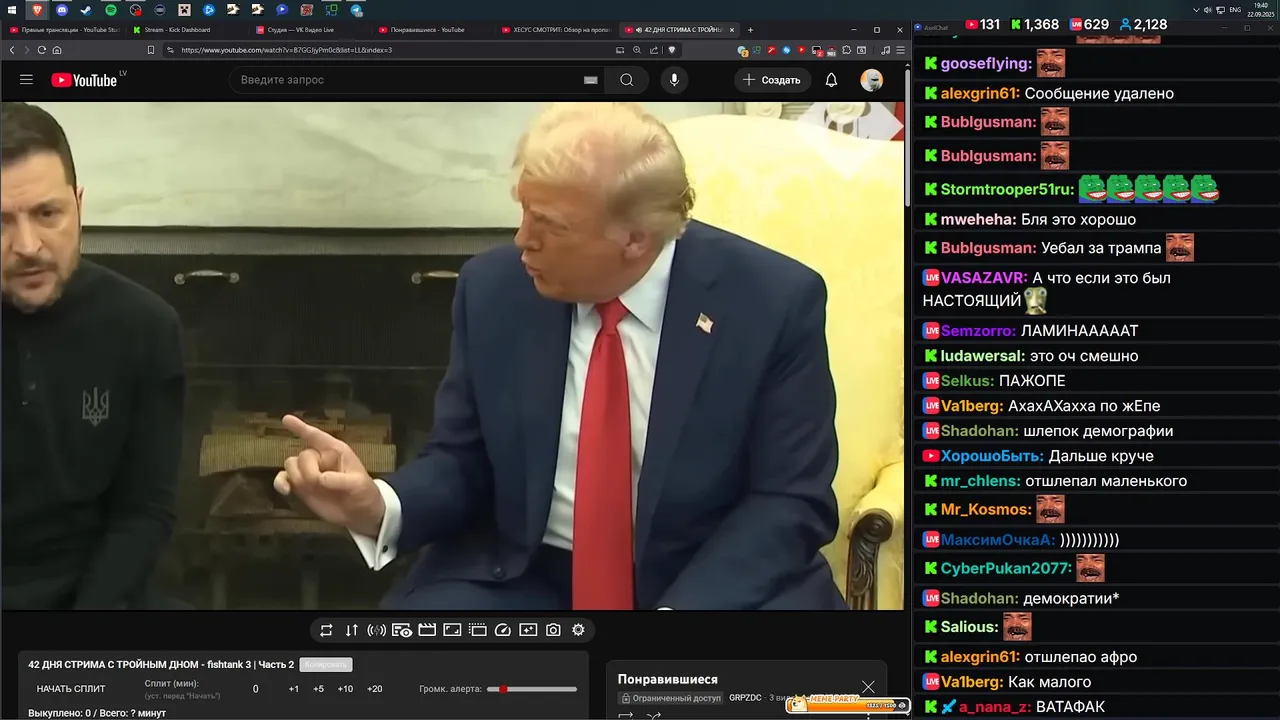
Task: Click CyberPukan2077 username in chat
Action: point(1006,568)
